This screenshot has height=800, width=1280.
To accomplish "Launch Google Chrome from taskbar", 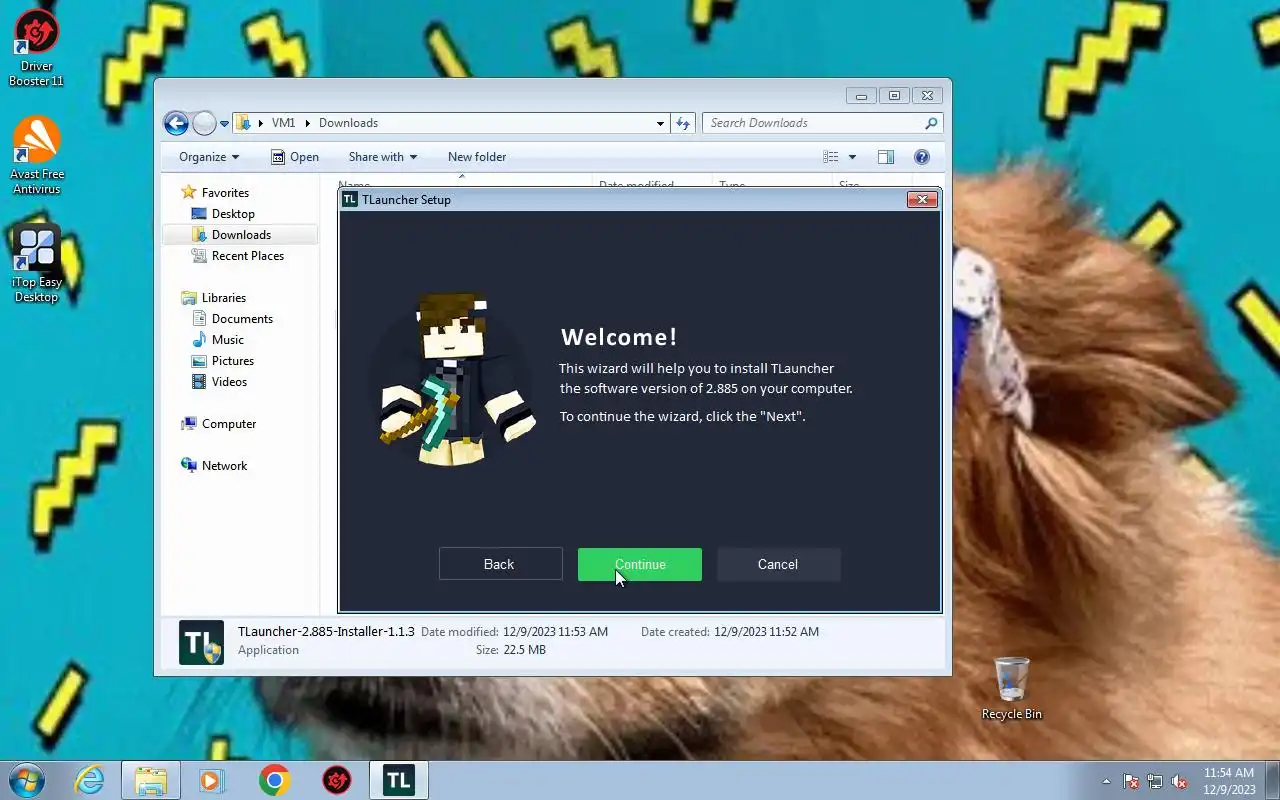I will tap(275, 780).
